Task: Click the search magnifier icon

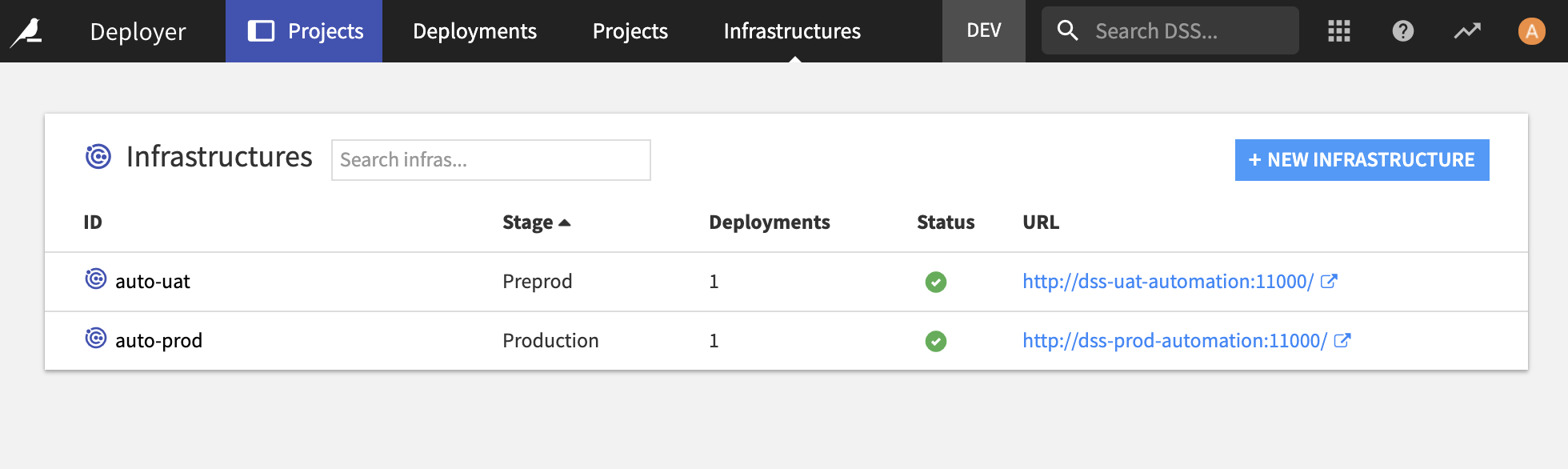Action: tap(1068, 31)
